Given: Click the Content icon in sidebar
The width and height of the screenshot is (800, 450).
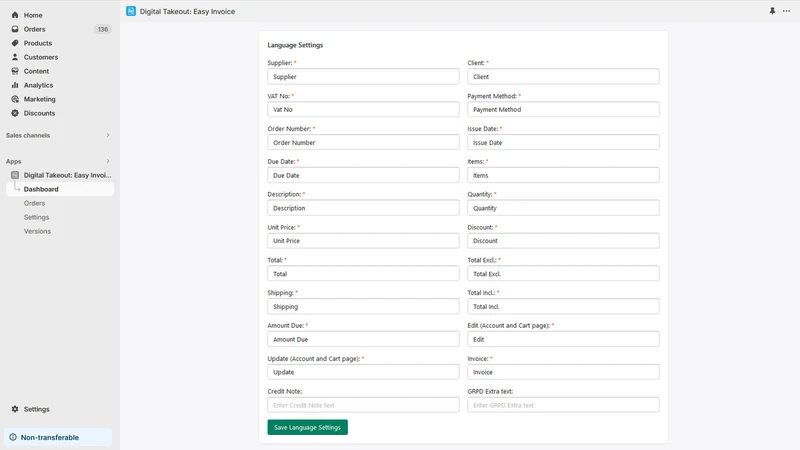Looking at the screenshot, I should click(x=15, y=71).
